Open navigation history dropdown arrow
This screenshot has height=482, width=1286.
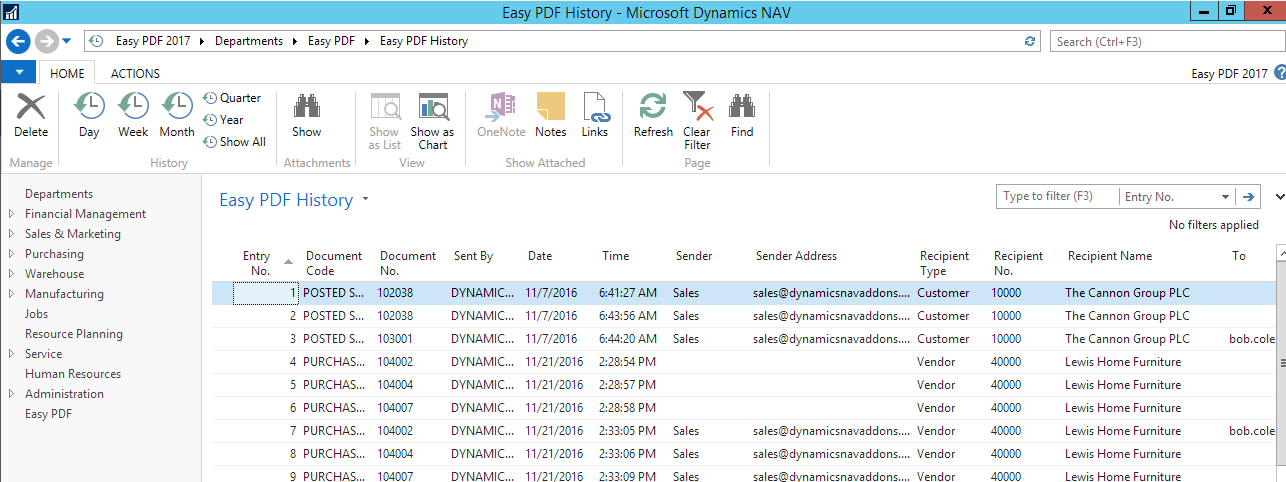tap(67, 41)
